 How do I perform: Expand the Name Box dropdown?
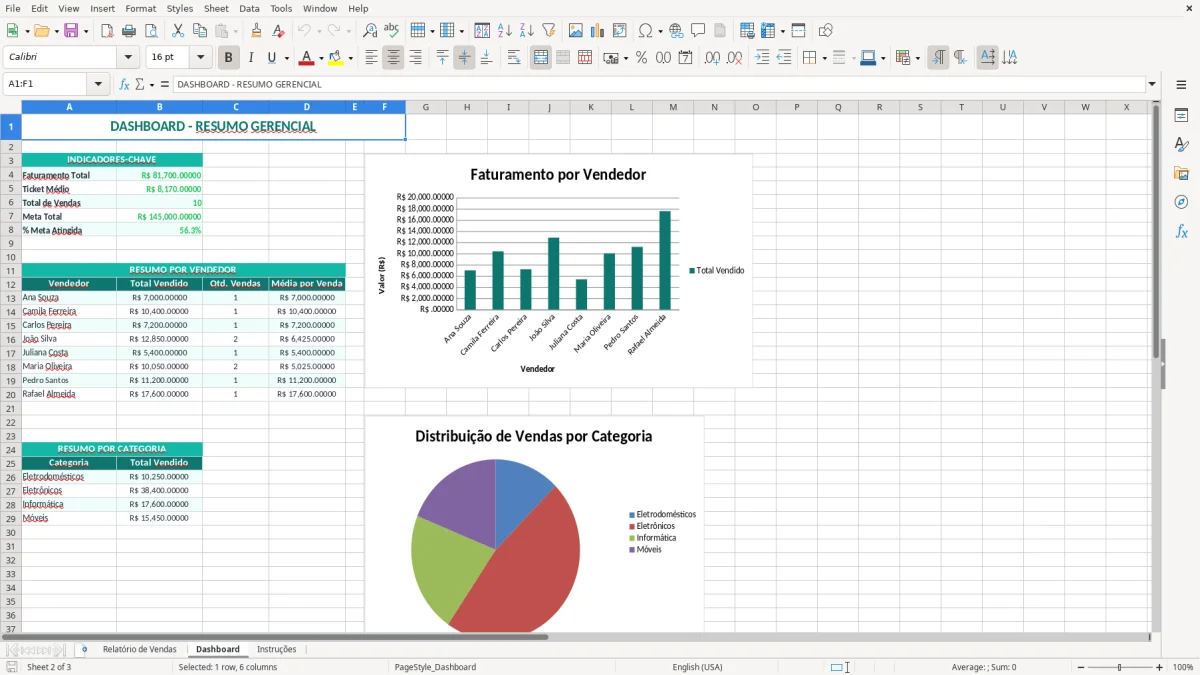click(x=99, y=84)
